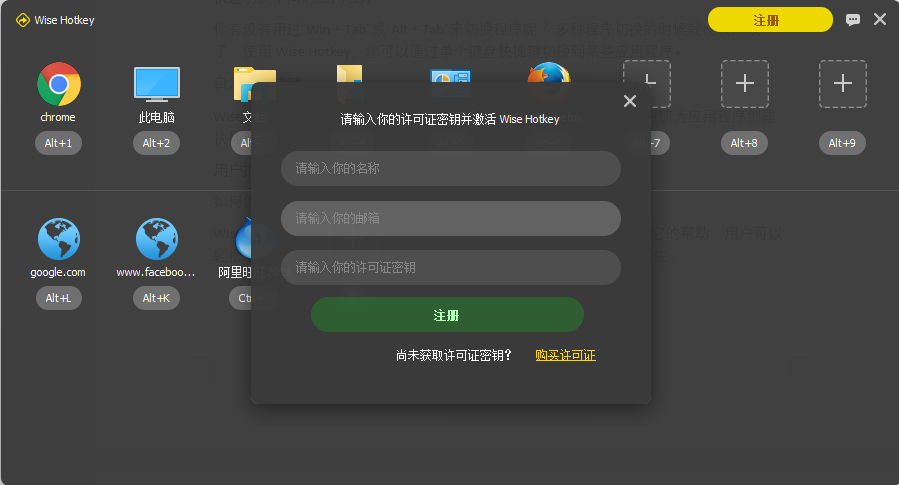Open the 购买许可证 purchase link

[x=565, y=355]
